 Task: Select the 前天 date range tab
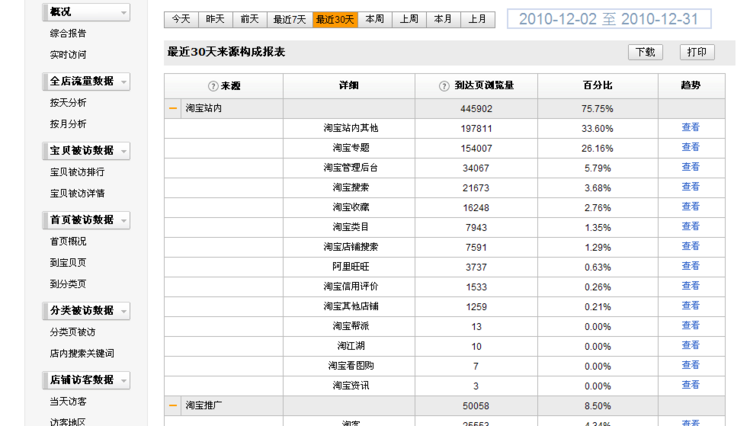click(250, 19)
